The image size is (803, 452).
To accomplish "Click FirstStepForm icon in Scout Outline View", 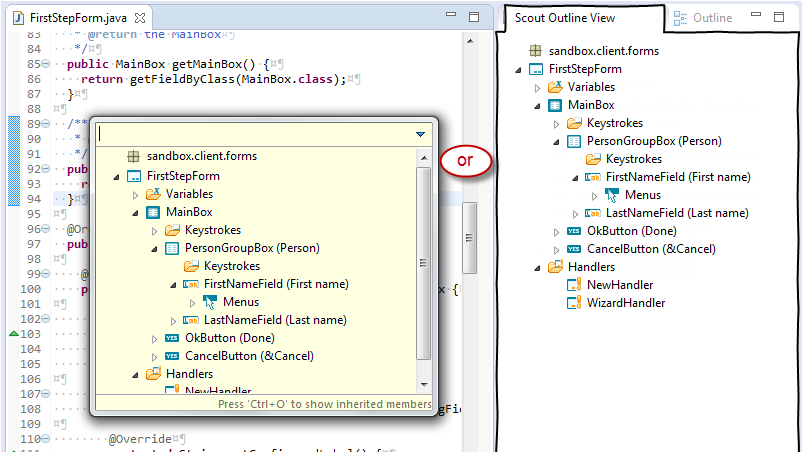I will [536, 69].
